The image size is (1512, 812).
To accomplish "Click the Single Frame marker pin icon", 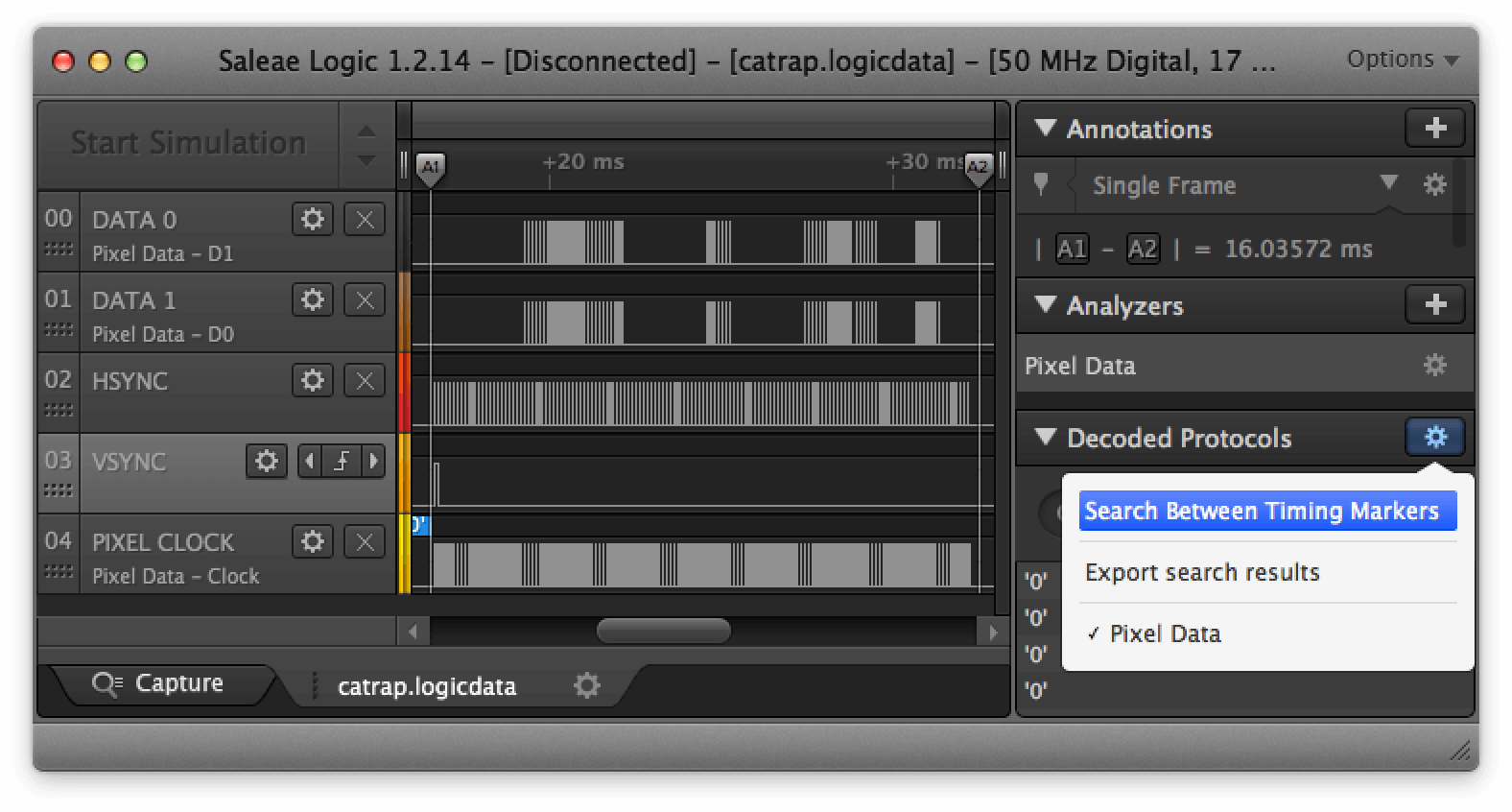I will point(1041,184).
